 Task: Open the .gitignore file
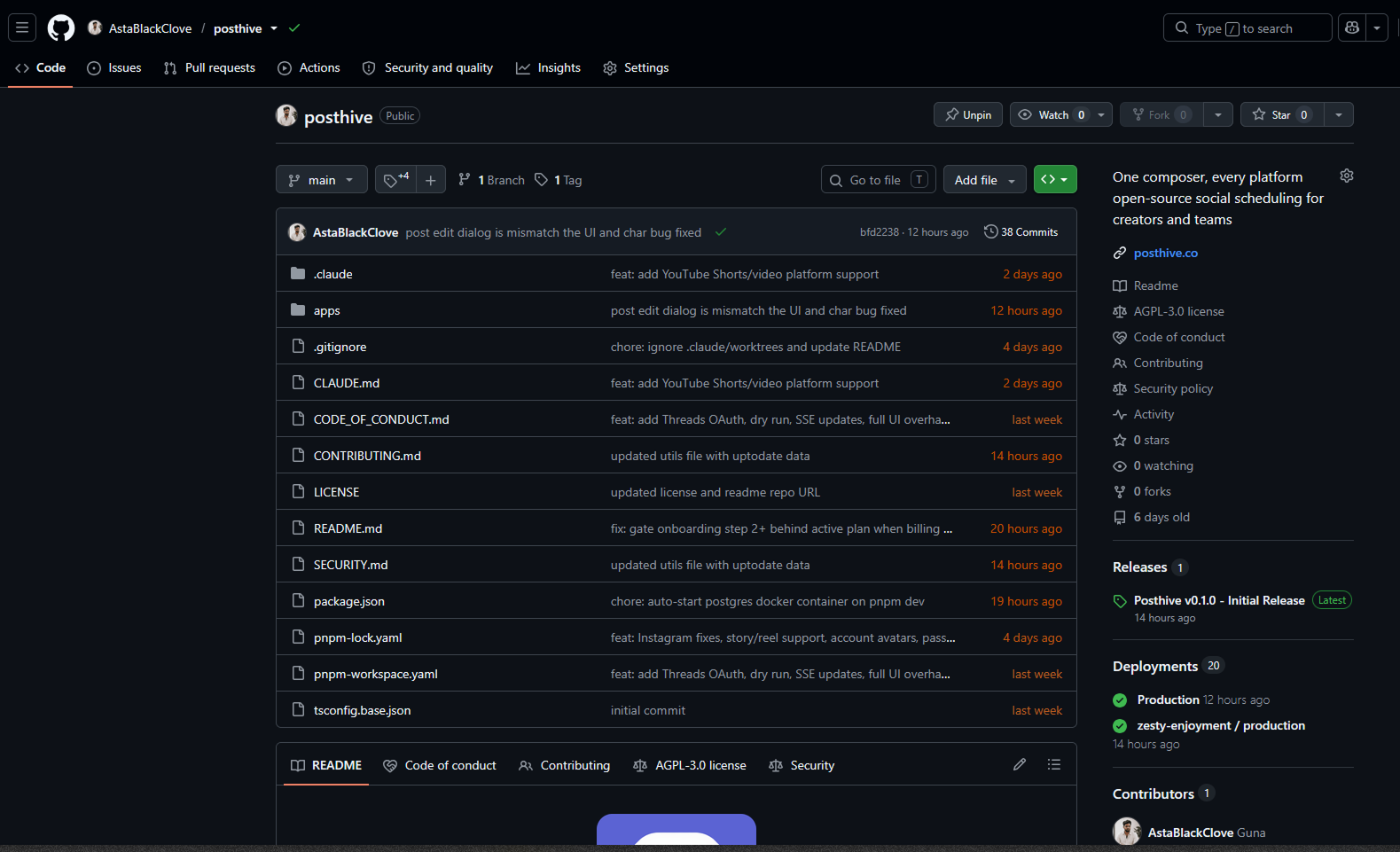340,347
